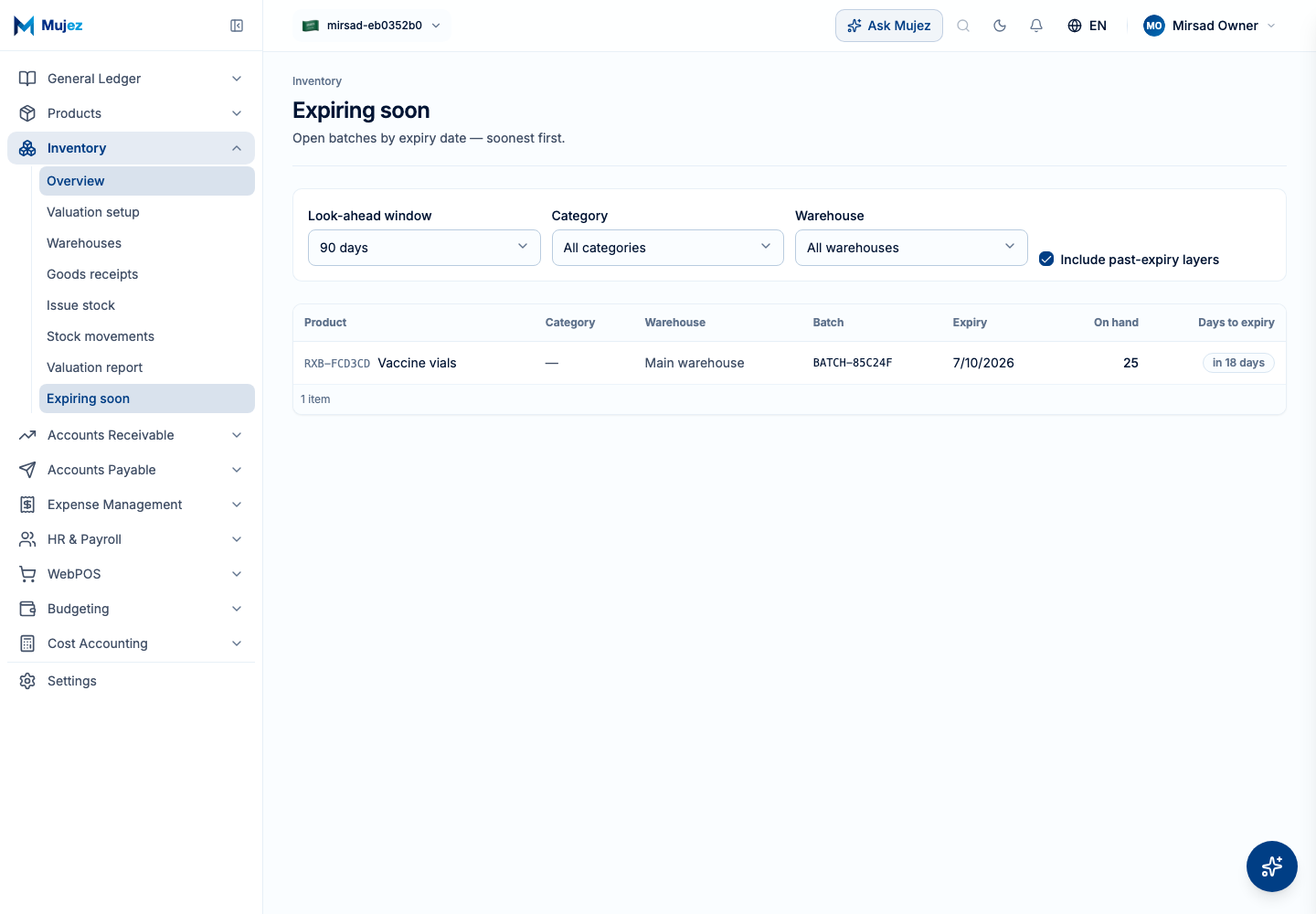Image resolution: width=1316 pixels, height=914 pixels.
Task: Collapse the sidebar panel icon
Action: click(237, 26)
